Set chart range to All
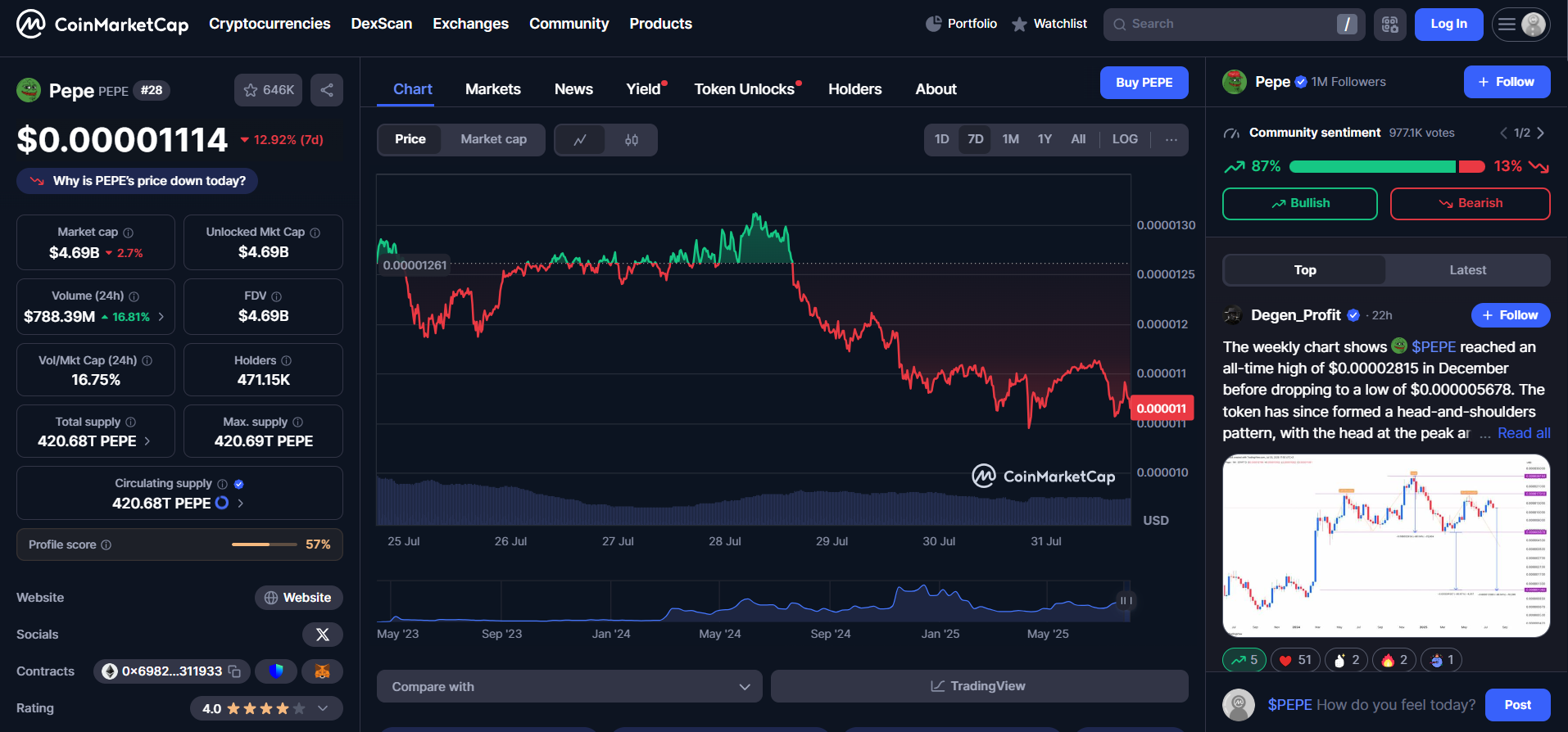 (1079, 139)
